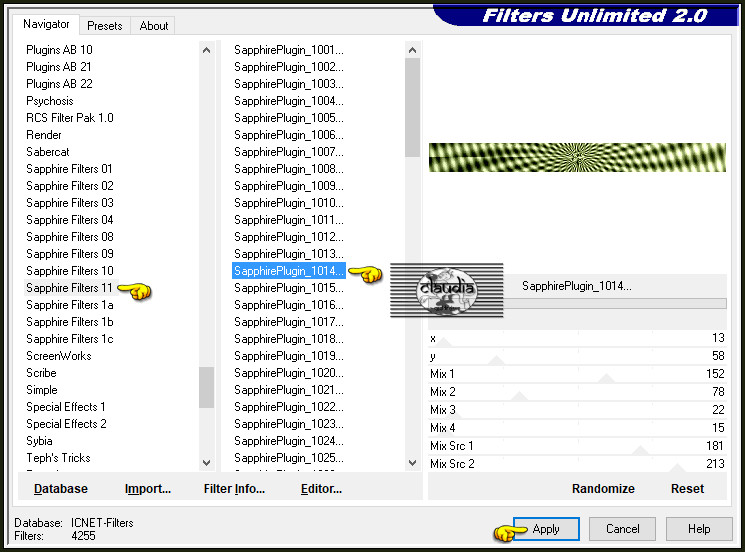Choose SapphirePlugin_1023... filter
The width and height of the screenshot is (745, 552).
click(x=289, y=424)
